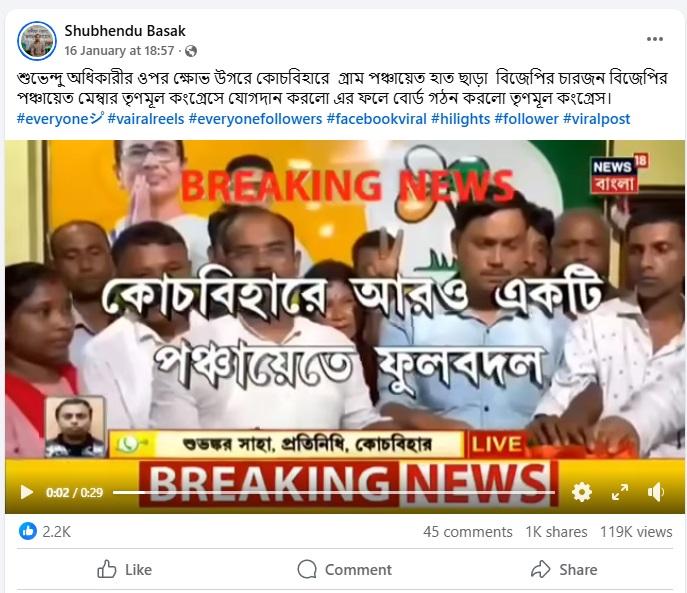Open the 45 comments list
The image size is (687, 593).
click(x=467, y=532)
